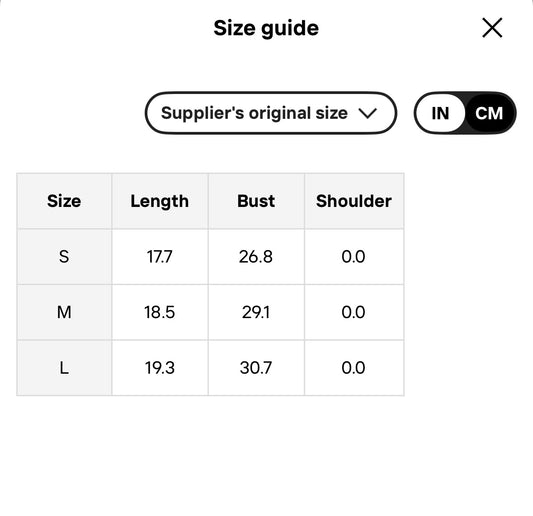The height and width of the screenshot is (516, 533).
Task: Click the 17.7 length value
Action: 160,257
